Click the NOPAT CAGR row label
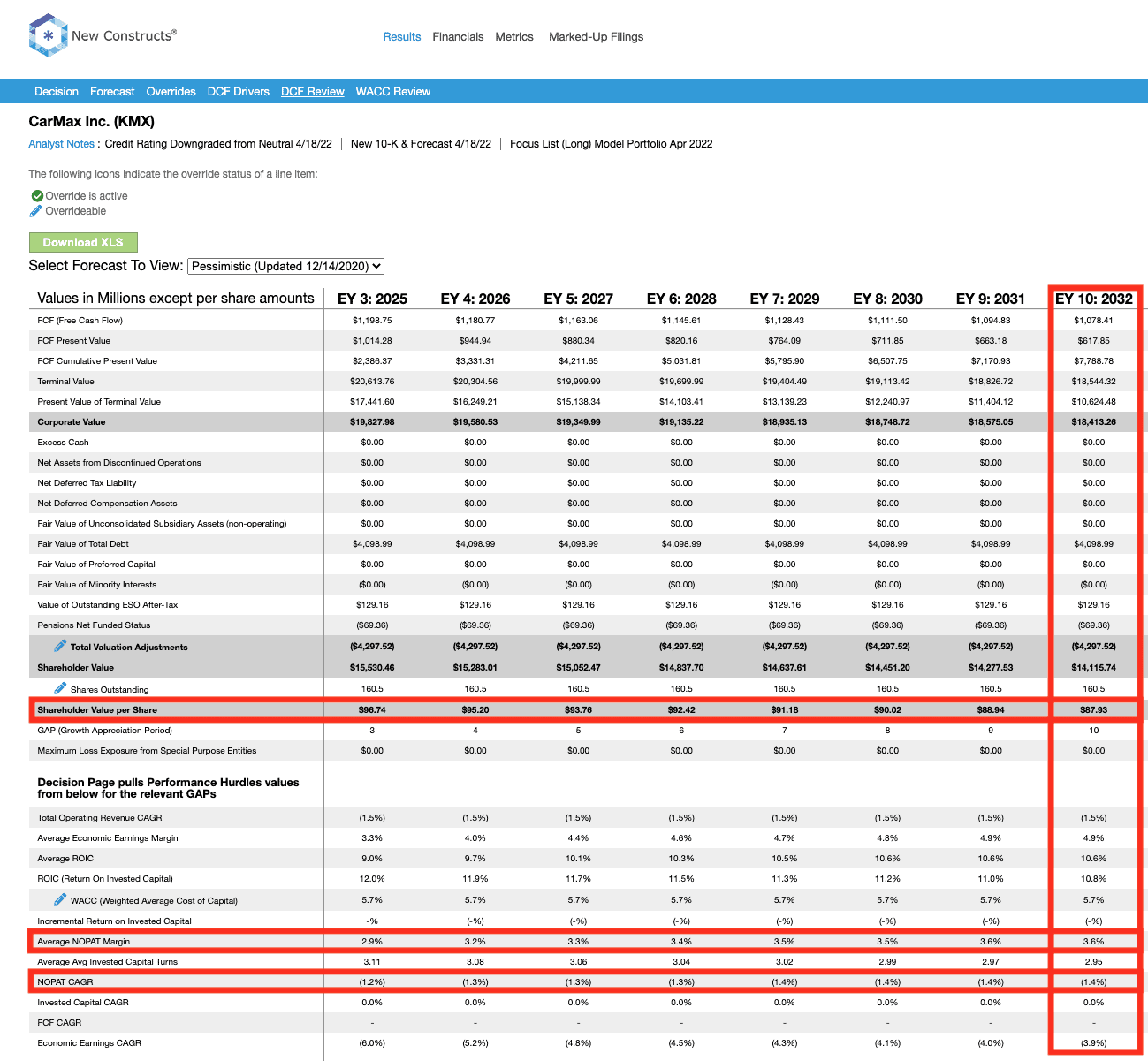 pos(65,982)
